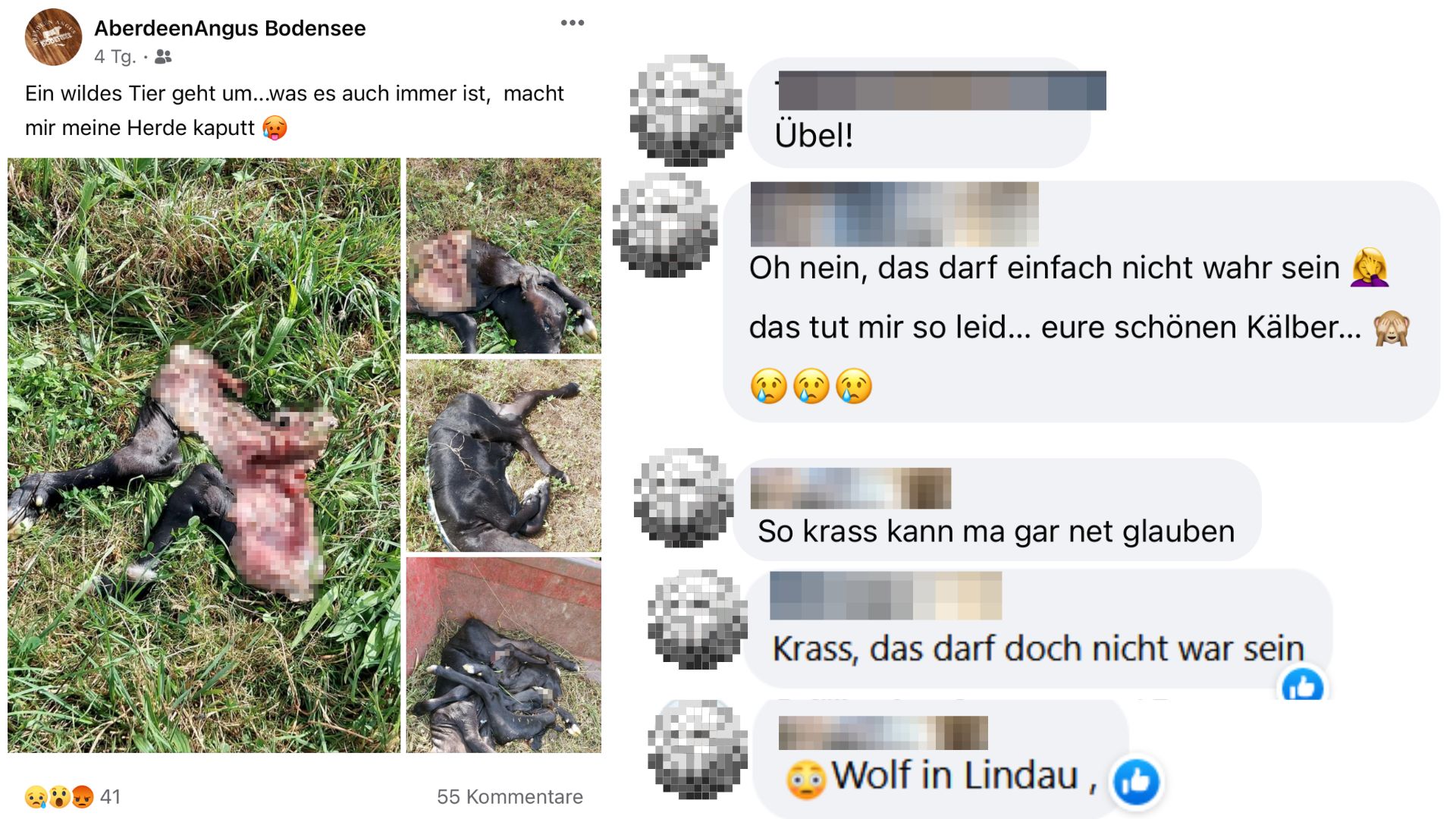Open the AberdeenAngus Bodensee page name link

click(x=230, y=29)
